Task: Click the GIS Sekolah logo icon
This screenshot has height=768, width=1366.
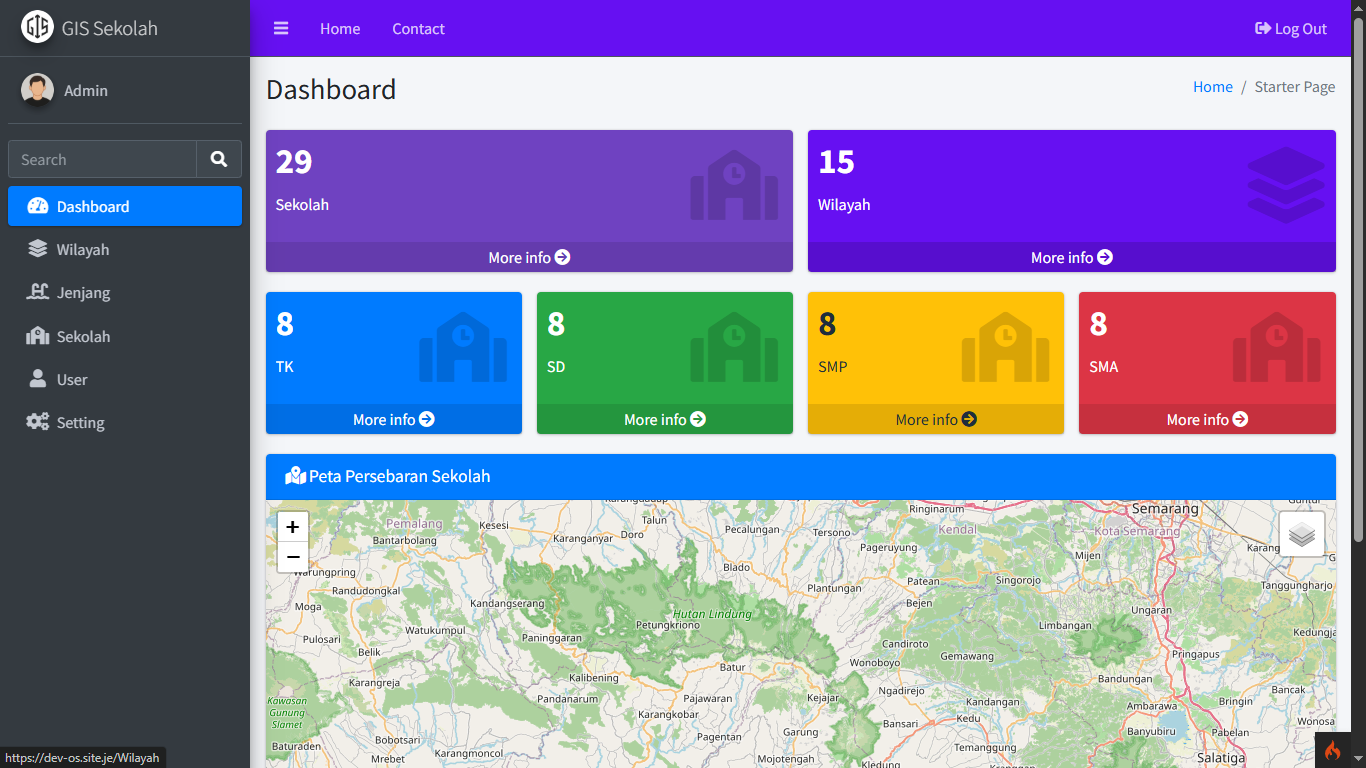Action: (37, 27)
